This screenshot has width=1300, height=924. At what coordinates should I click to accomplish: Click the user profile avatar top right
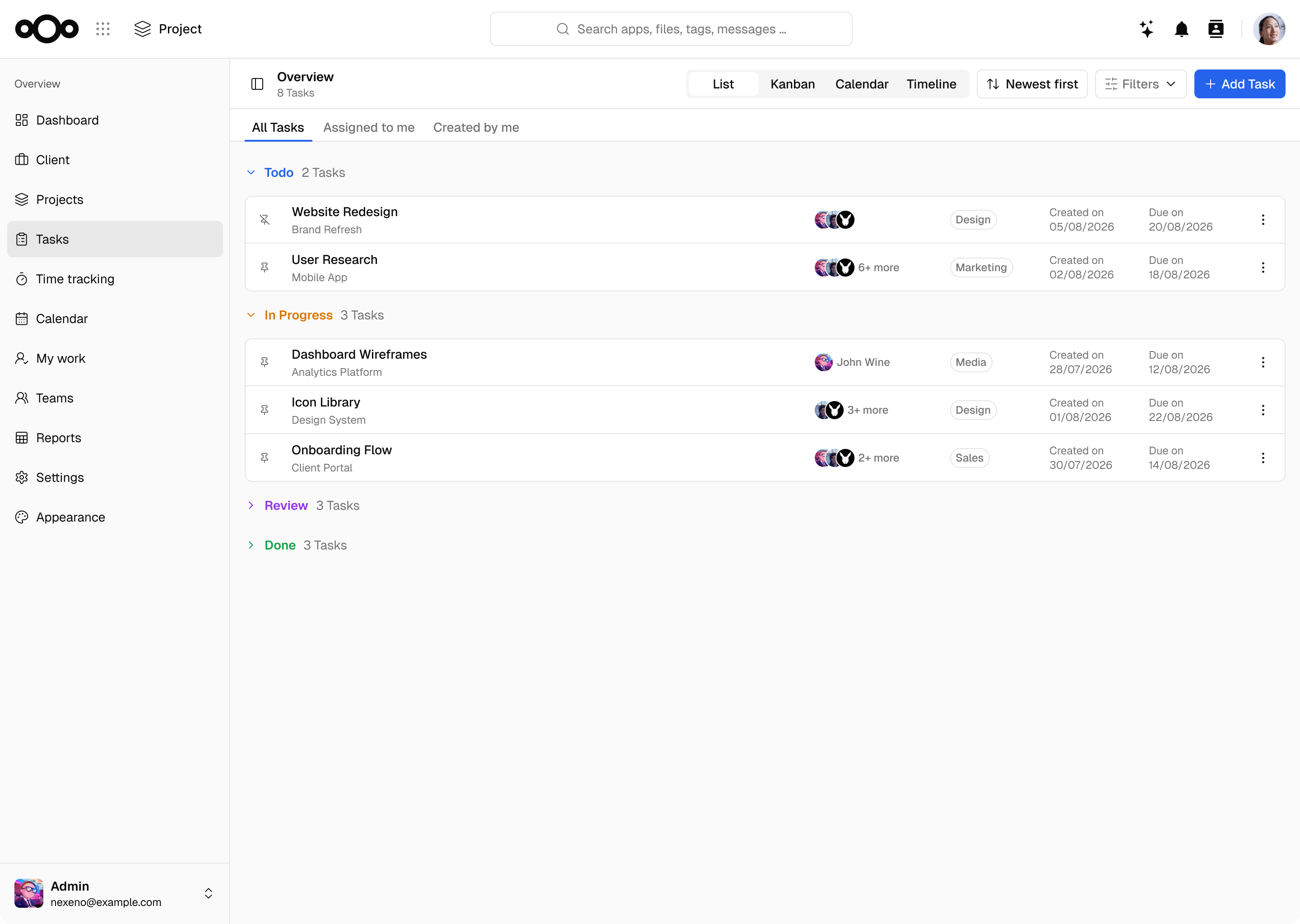click(x=1269, y=29)
